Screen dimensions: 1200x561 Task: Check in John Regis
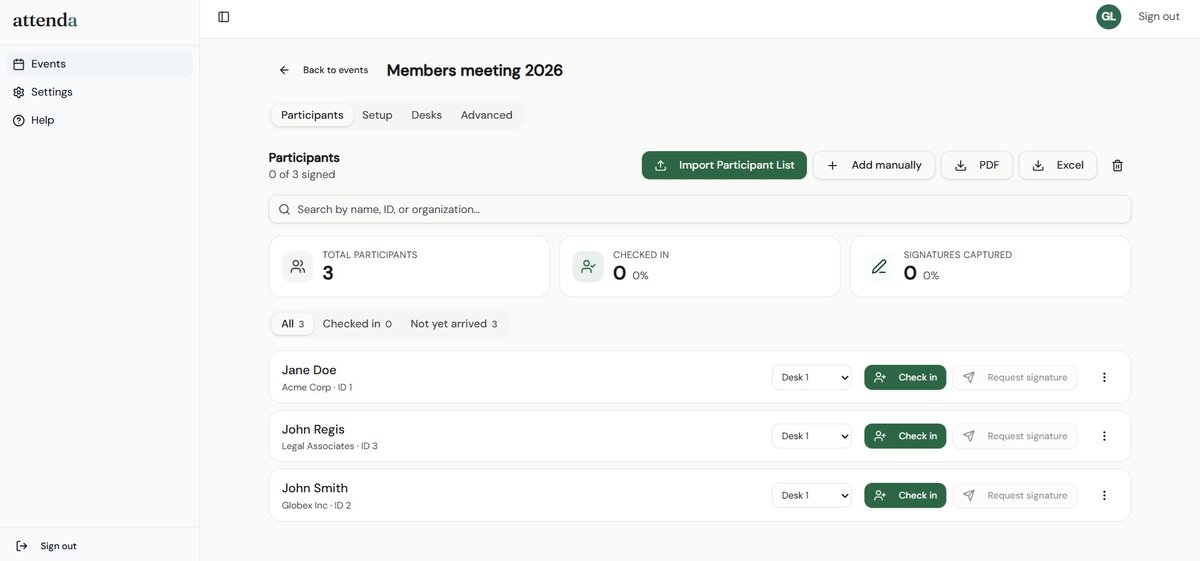click(905, 436)
